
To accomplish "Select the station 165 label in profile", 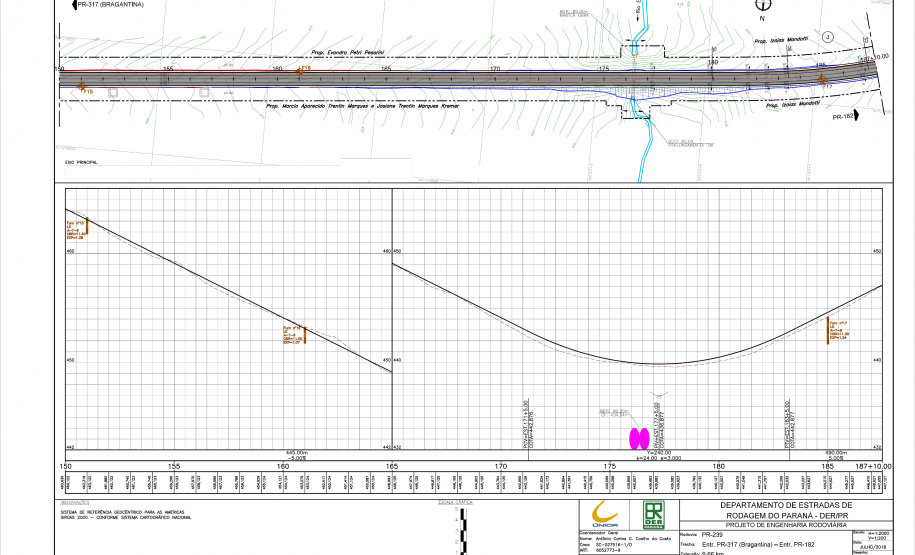I will (392, 466).
